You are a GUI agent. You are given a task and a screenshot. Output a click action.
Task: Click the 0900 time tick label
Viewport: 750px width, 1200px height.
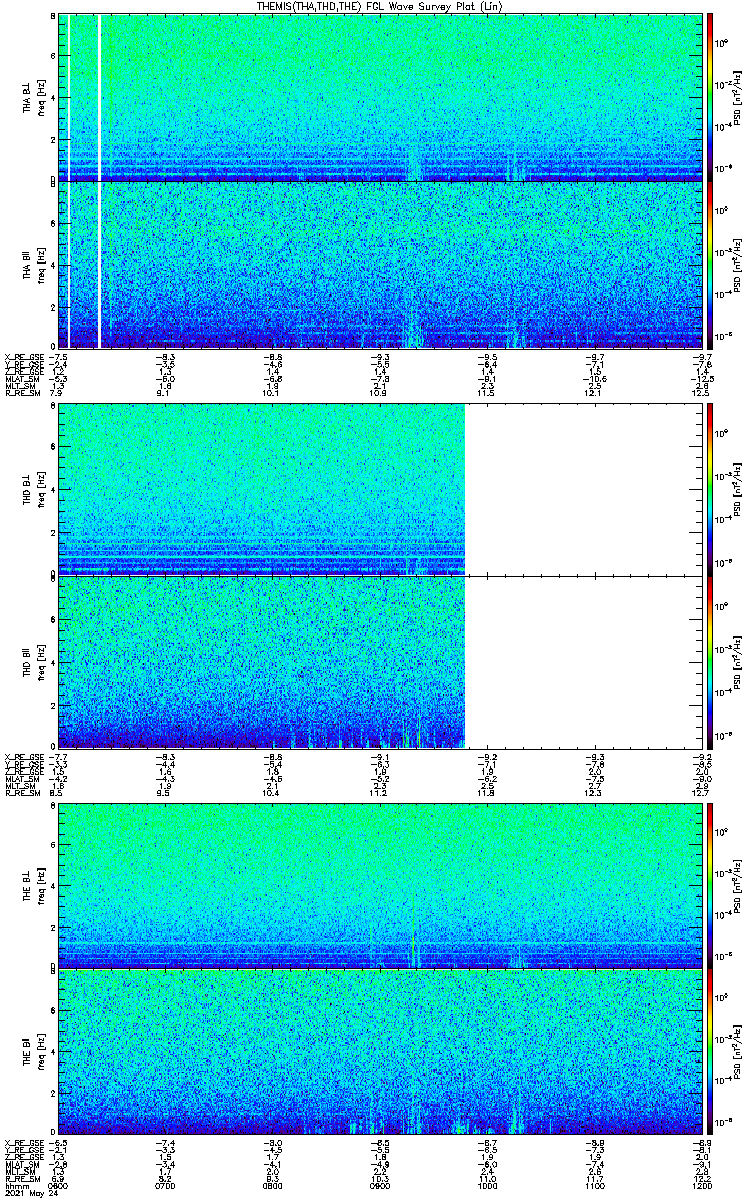380,1184
